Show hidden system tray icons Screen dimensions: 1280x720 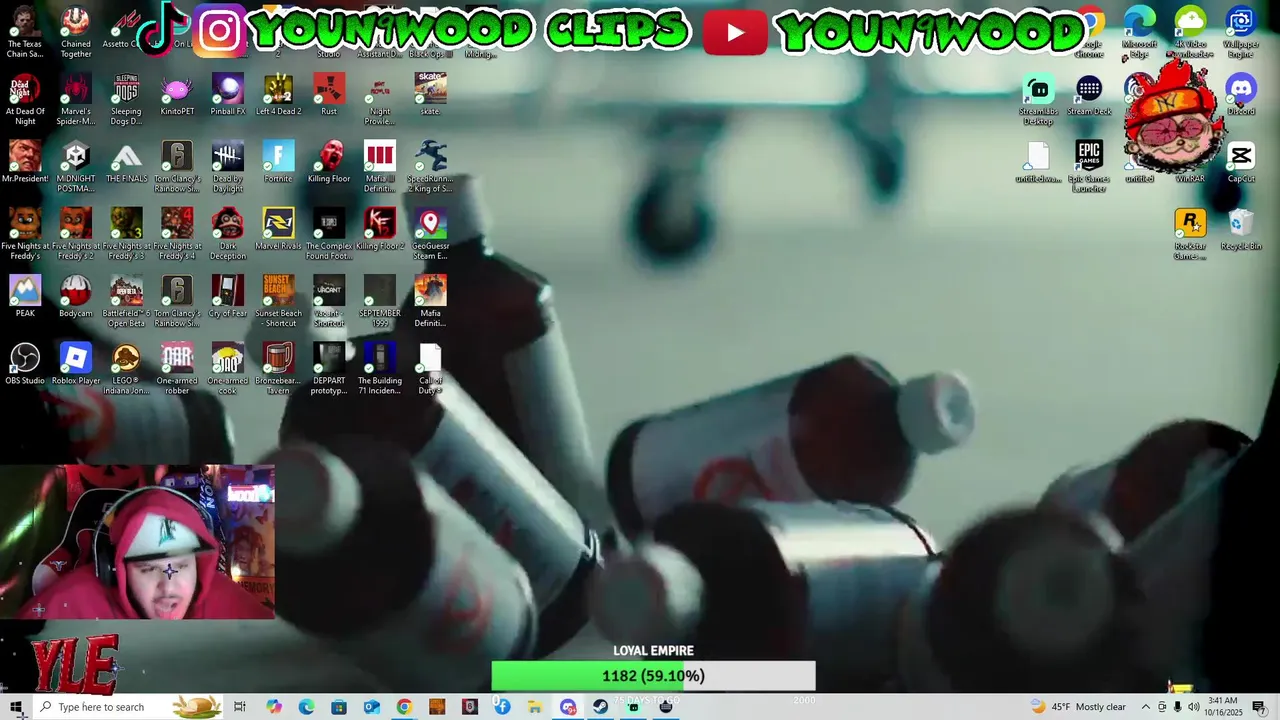click(x=1146, y=707)
